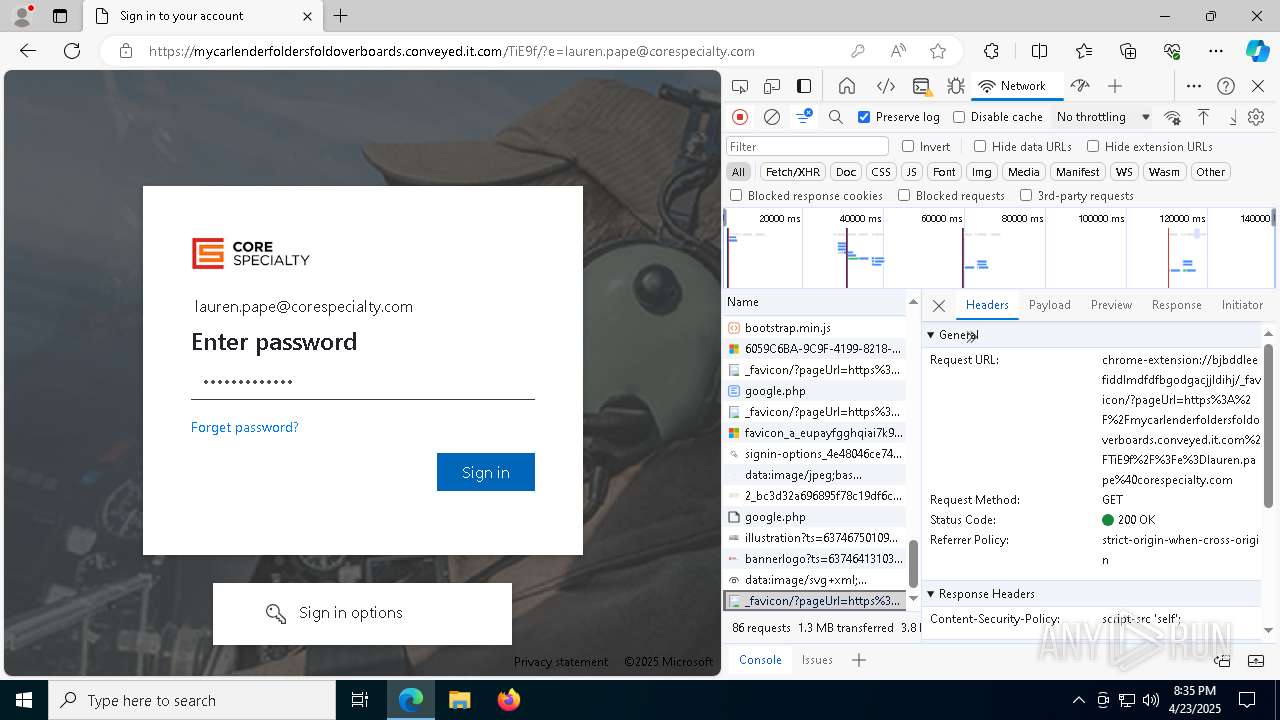Switch to the Payload tab
The image size is (1280, 720).
point(1050,305)
